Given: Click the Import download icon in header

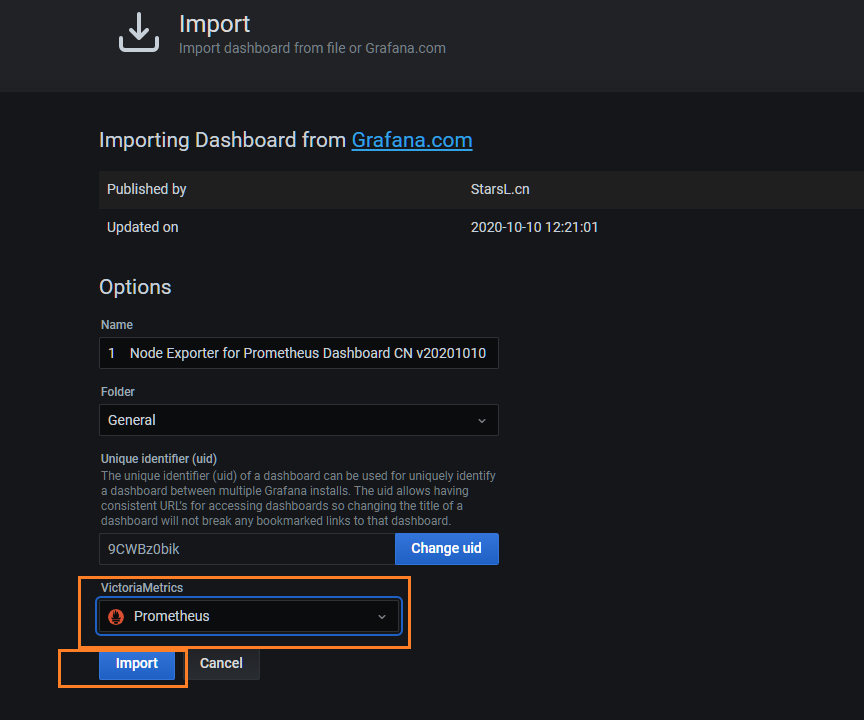Looking at the screenshot, I should pos(139,33).
